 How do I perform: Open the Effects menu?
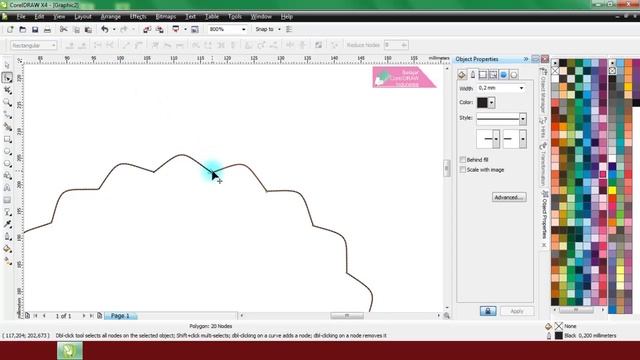(138, 17)
